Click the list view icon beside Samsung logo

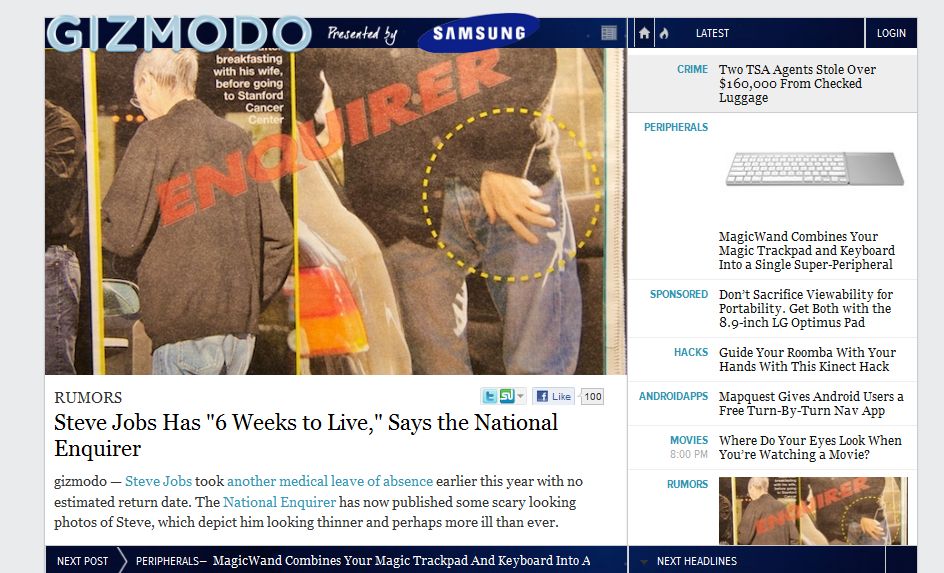(x=608, y=34)
